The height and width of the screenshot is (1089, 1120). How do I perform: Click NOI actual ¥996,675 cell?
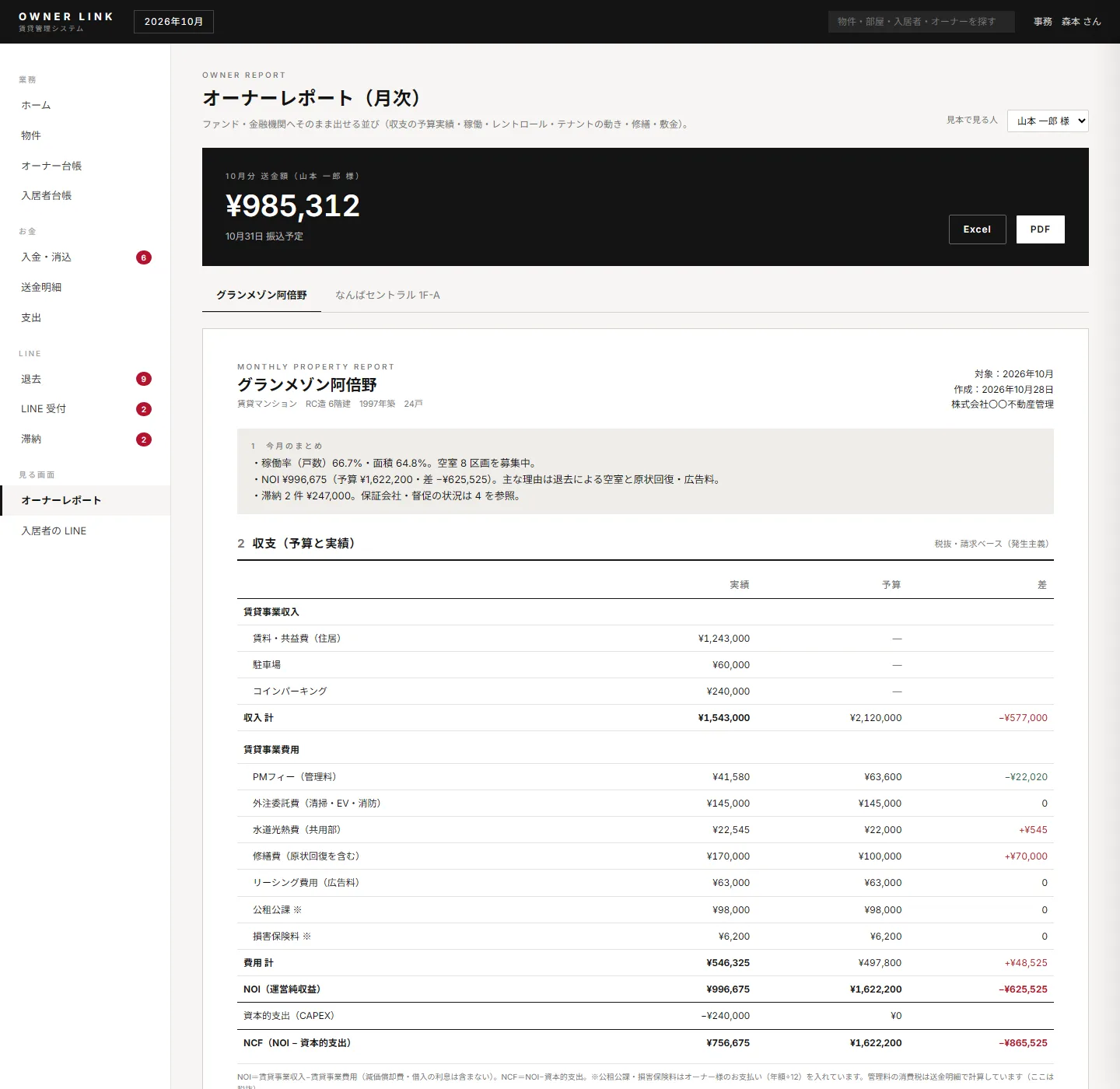[x=728, y=989]
